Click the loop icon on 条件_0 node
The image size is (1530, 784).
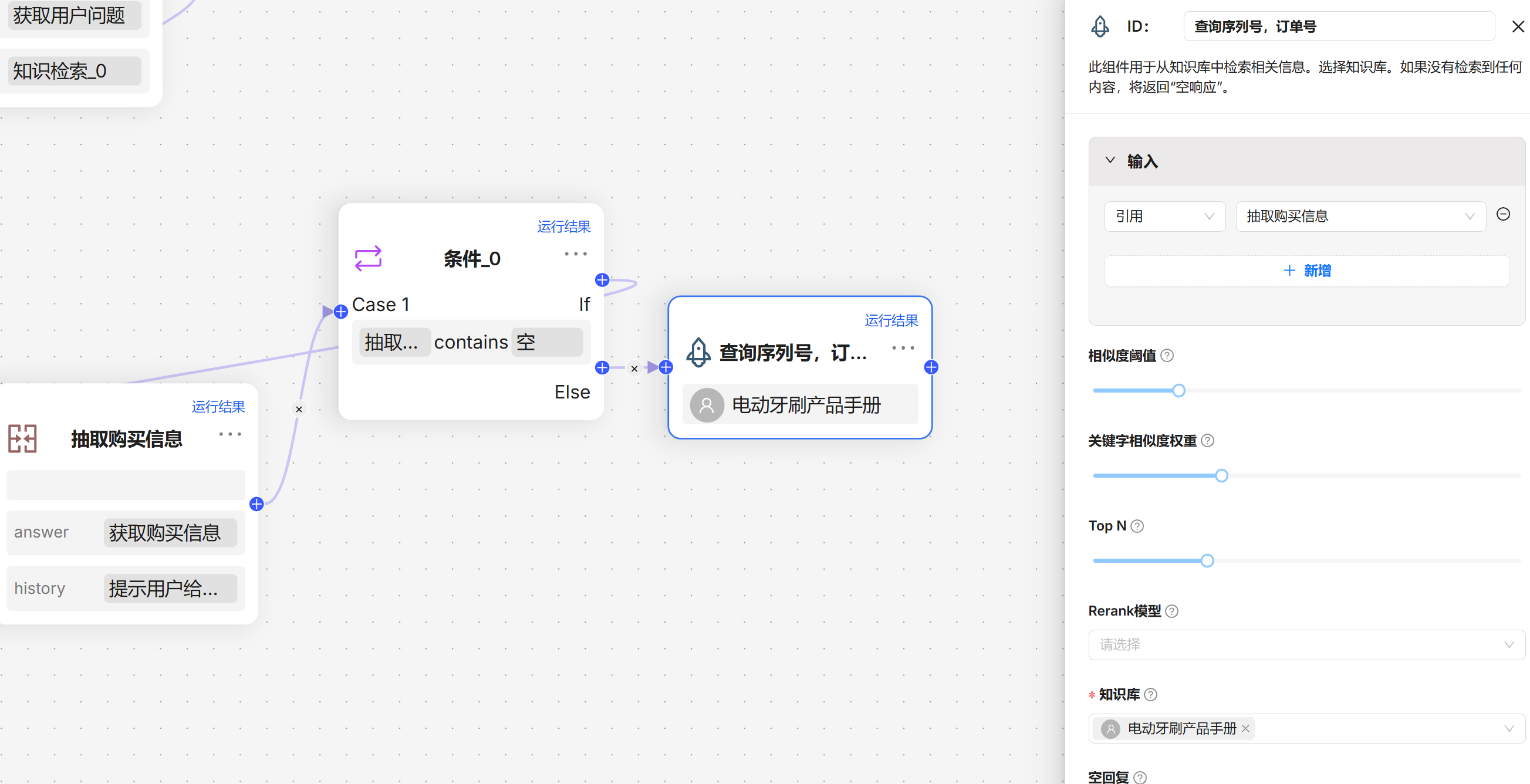367,258
